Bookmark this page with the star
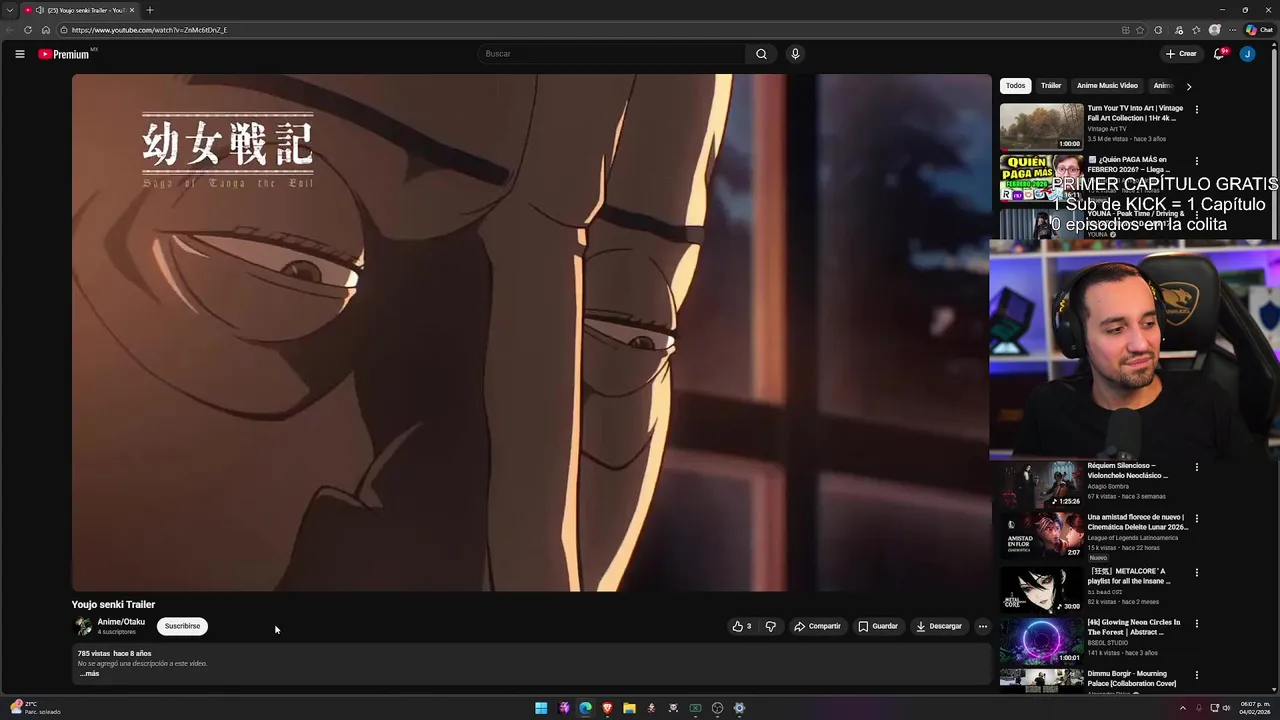The height and width of the screenshot is (720, 1280). (1140, 30)
